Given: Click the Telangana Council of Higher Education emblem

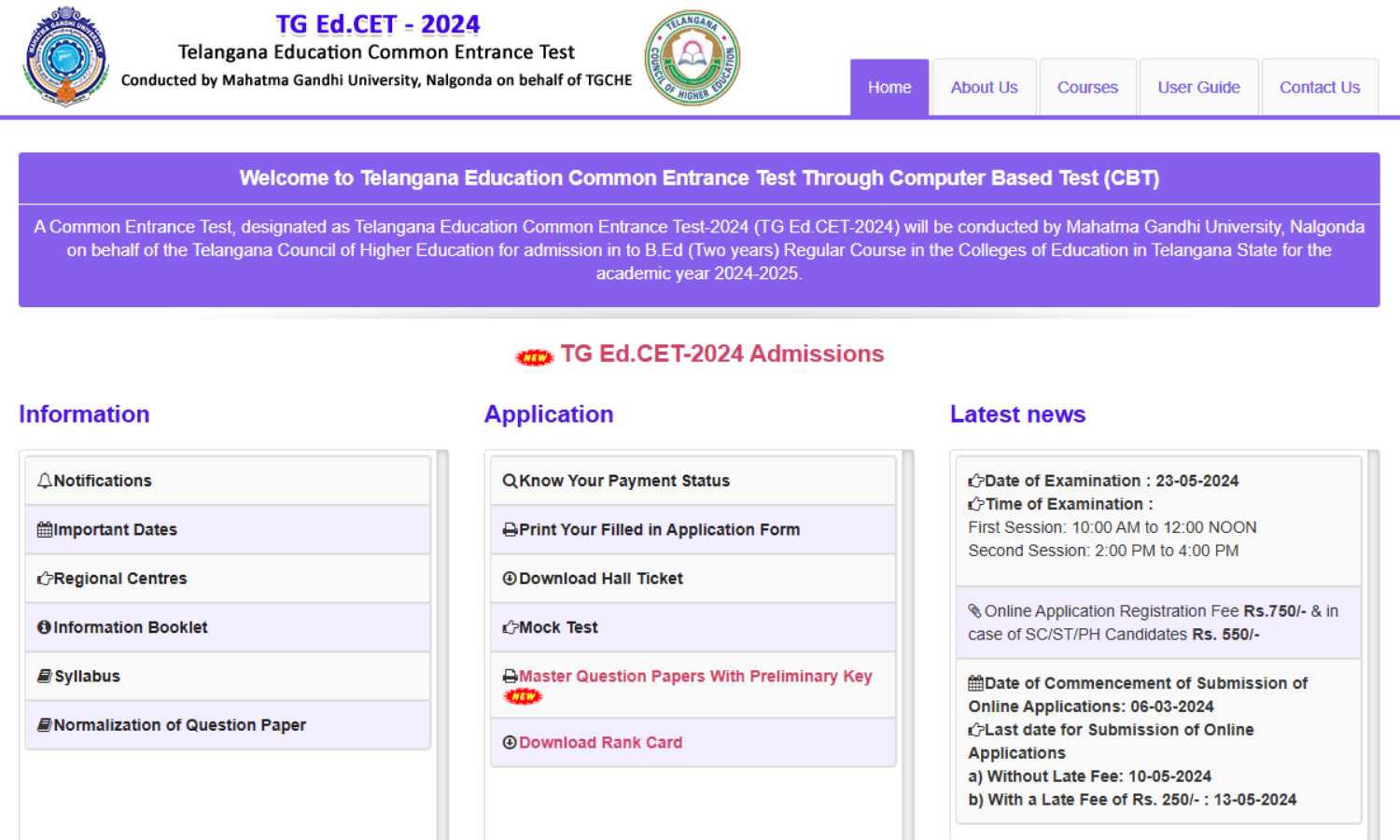Looking at the screenshot, I should tap(693, 58).
